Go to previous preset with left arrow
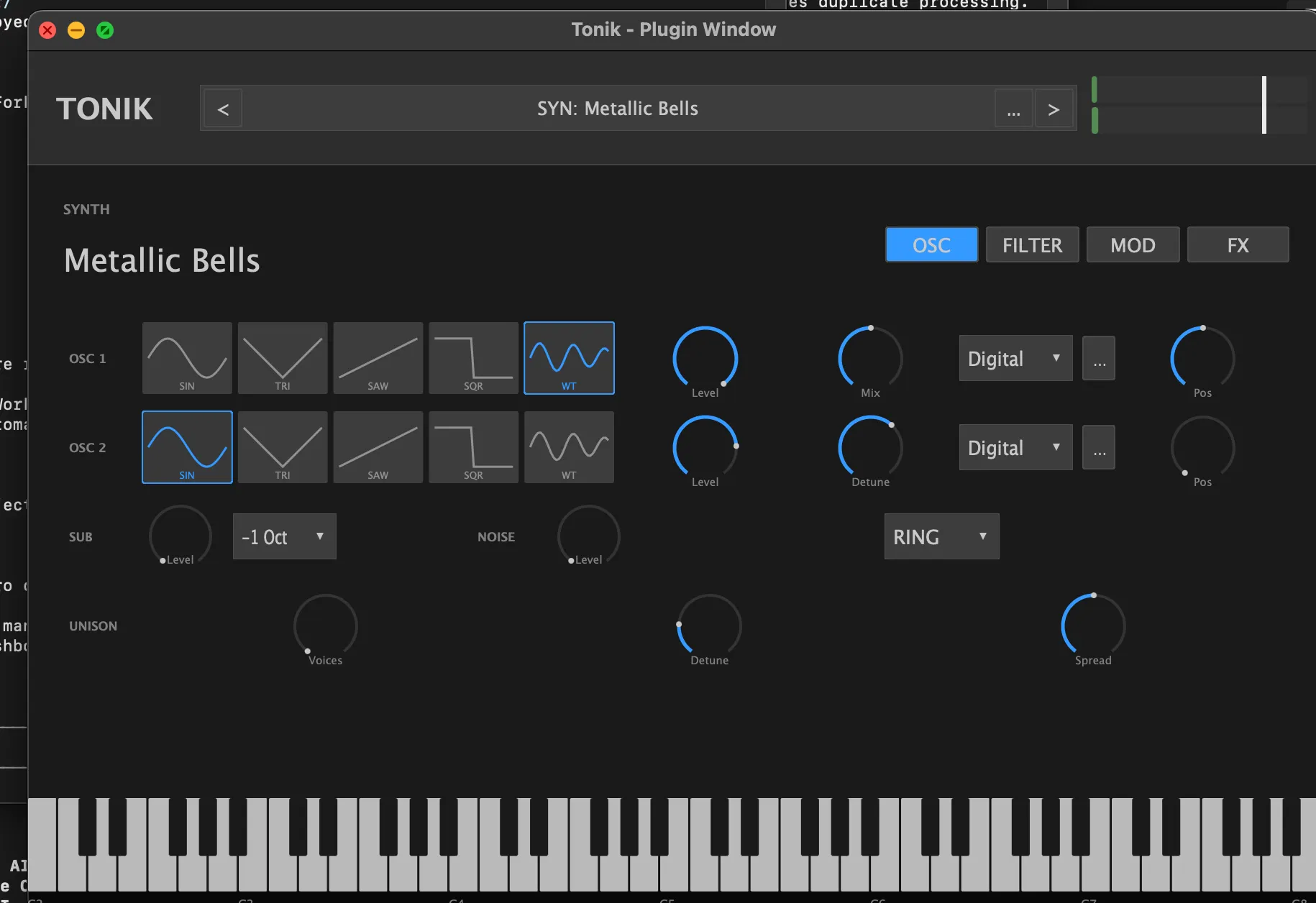 (x=223, y=109)
